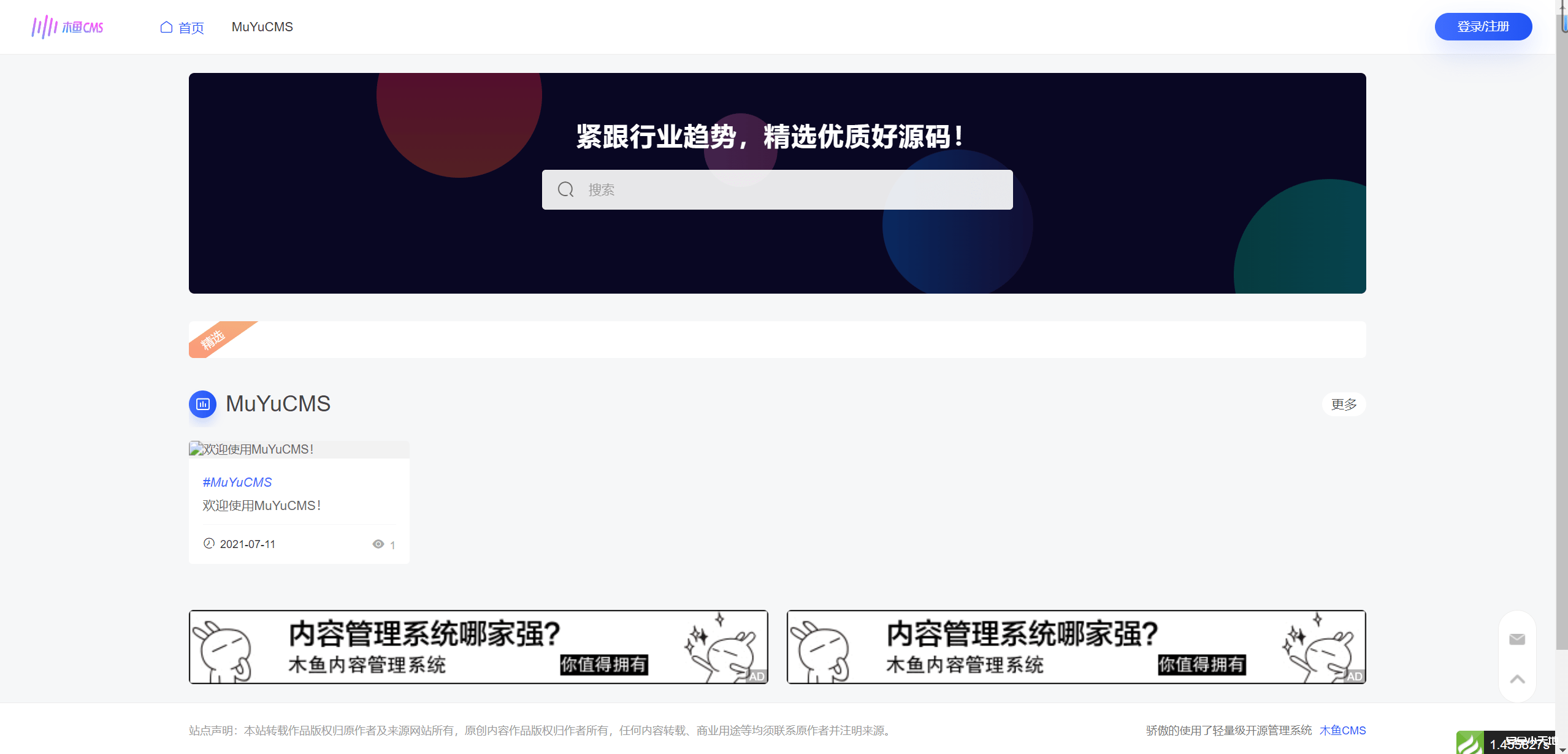
Task: Click the clock icon next to date 2021-07-11
Action: (208, 544)
